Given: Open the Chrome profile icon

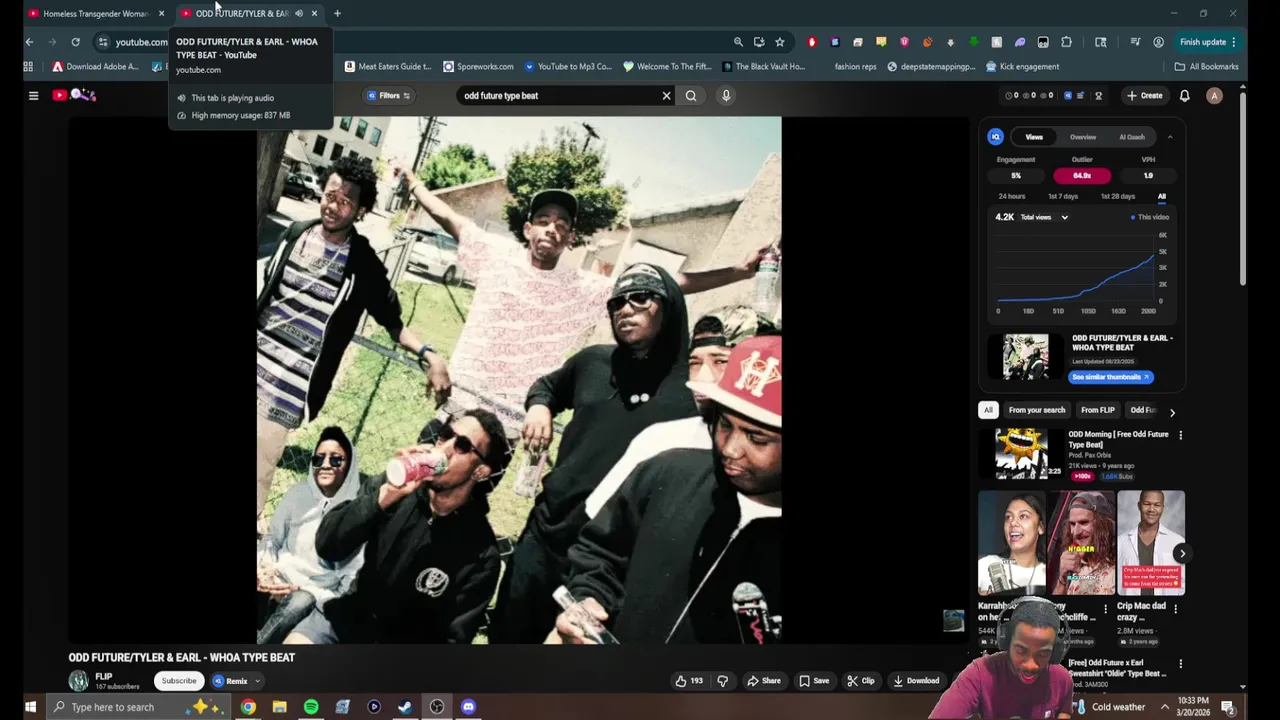Looking at the screenshot, I should pos(1158,42).
